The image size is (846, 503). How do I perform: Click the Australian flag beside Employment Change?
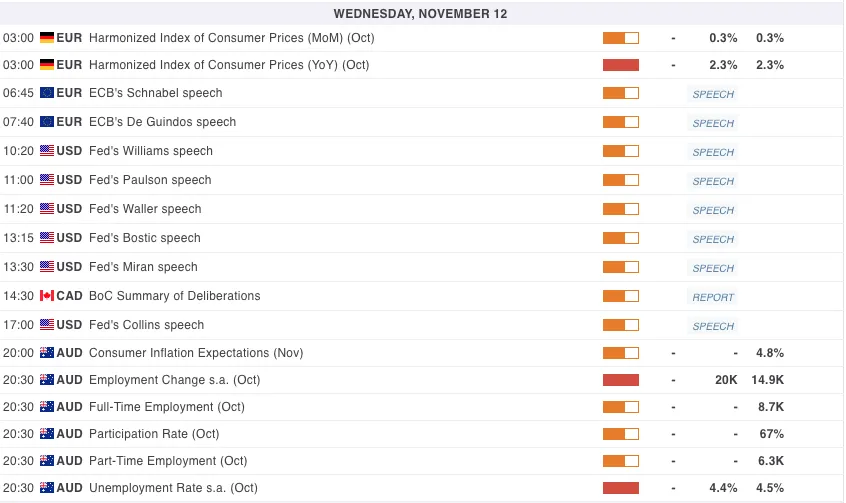tap(46, 380)
